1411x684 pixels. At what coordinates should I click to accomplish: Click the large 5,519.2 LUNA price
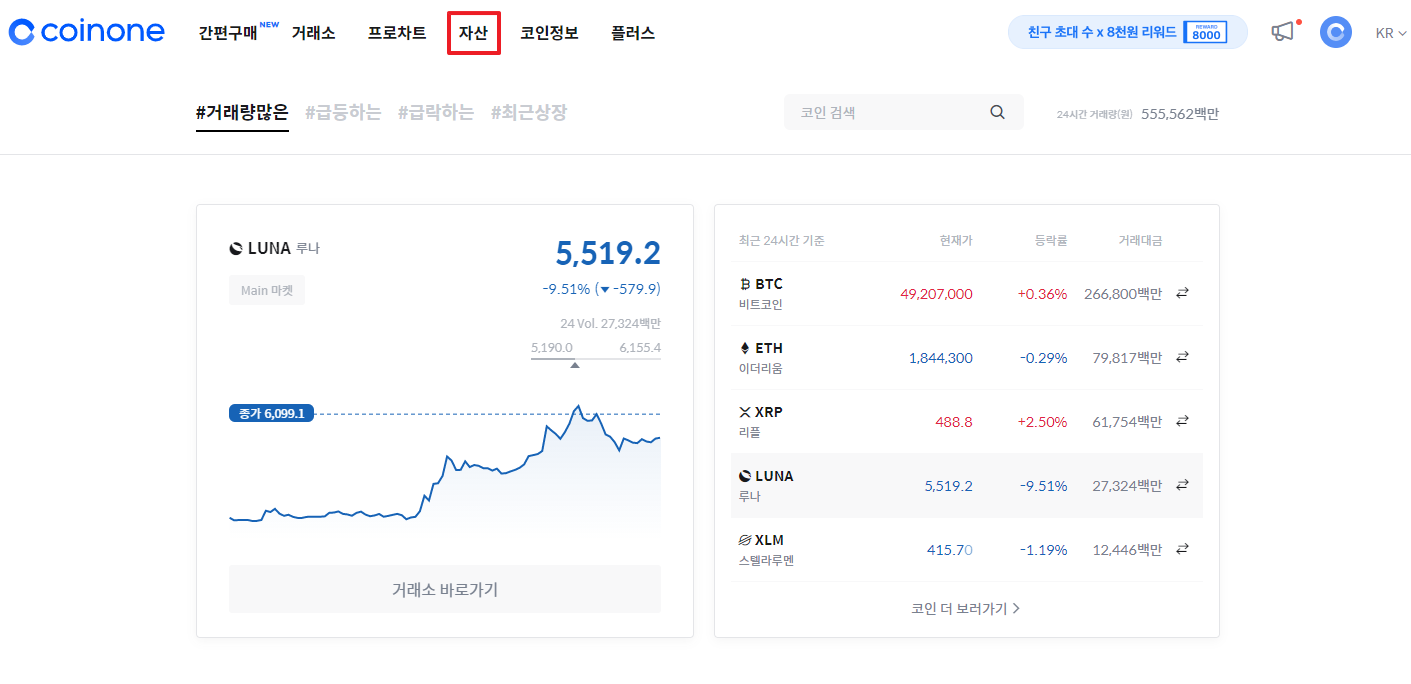click(x=608, y=253)
